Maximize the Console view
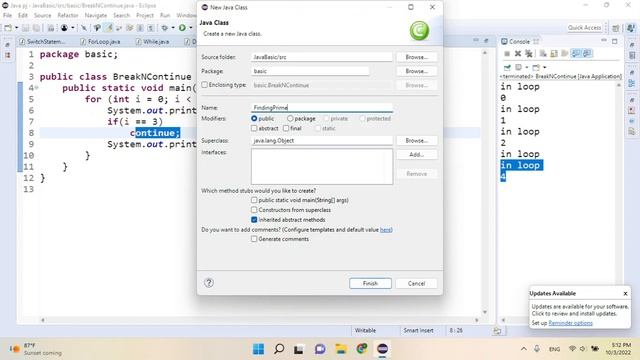 [614, 41]
